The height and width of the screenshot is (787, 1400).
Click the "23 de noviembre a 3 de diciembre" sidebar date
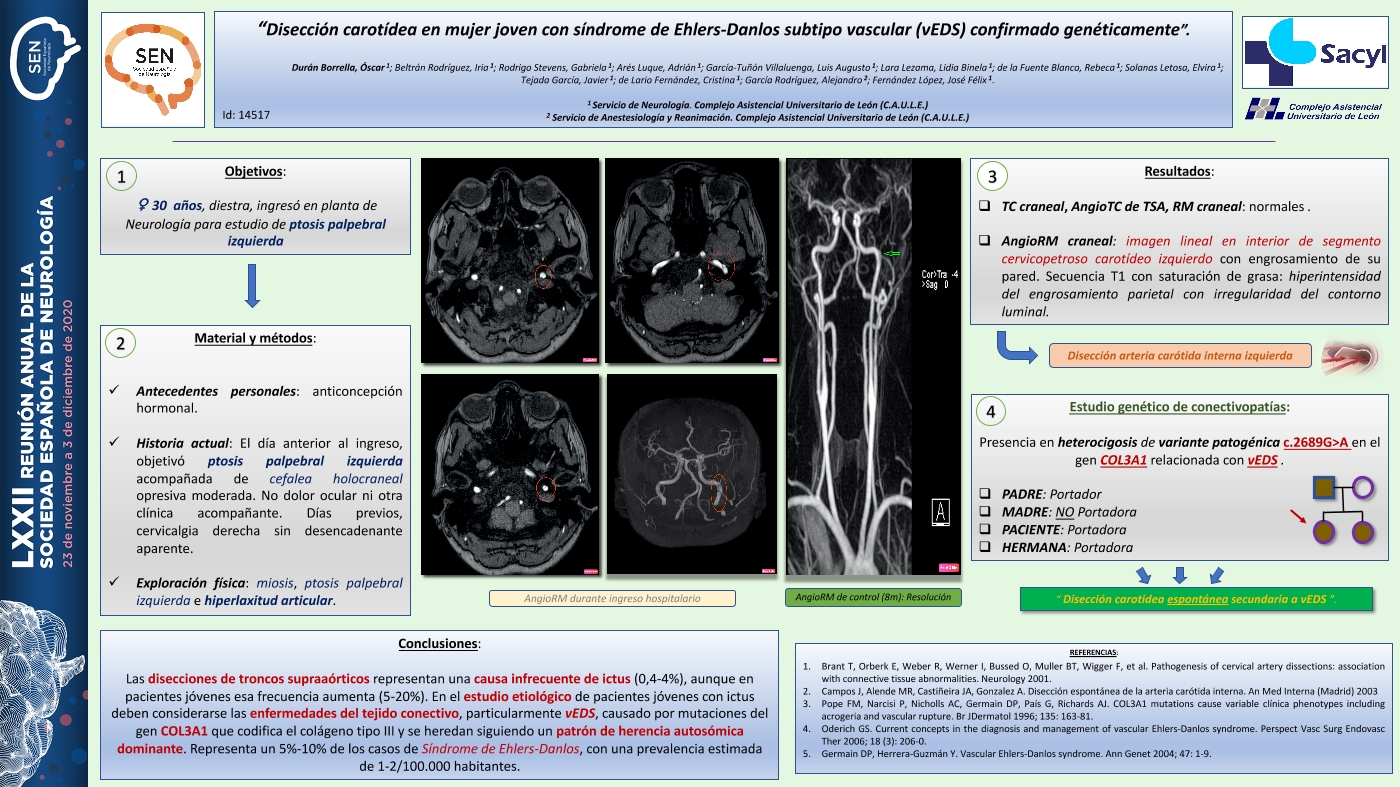click(69, 432)
